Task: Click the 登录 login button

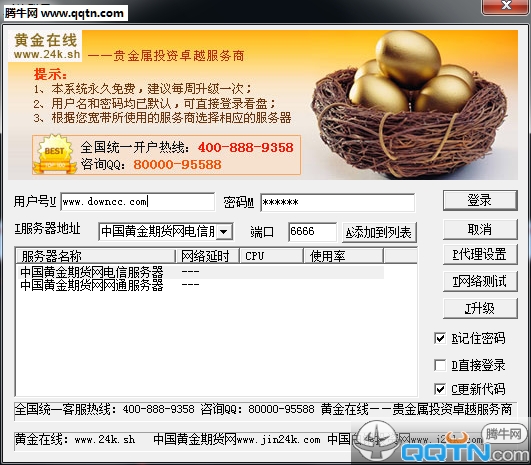Action: [x=480, y=200]
